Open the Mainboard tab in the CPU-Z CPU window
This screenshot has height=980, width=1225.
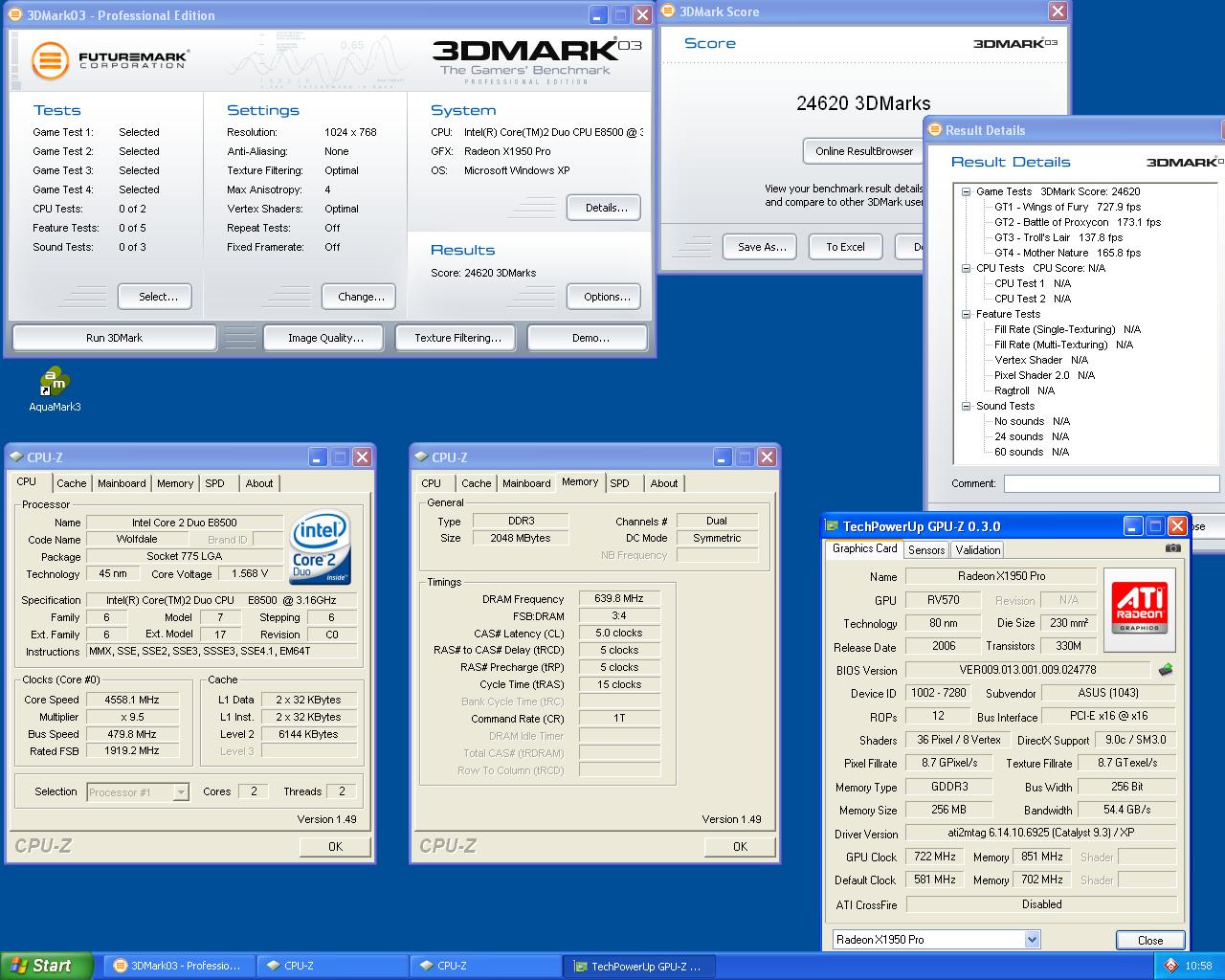[122, 483]
